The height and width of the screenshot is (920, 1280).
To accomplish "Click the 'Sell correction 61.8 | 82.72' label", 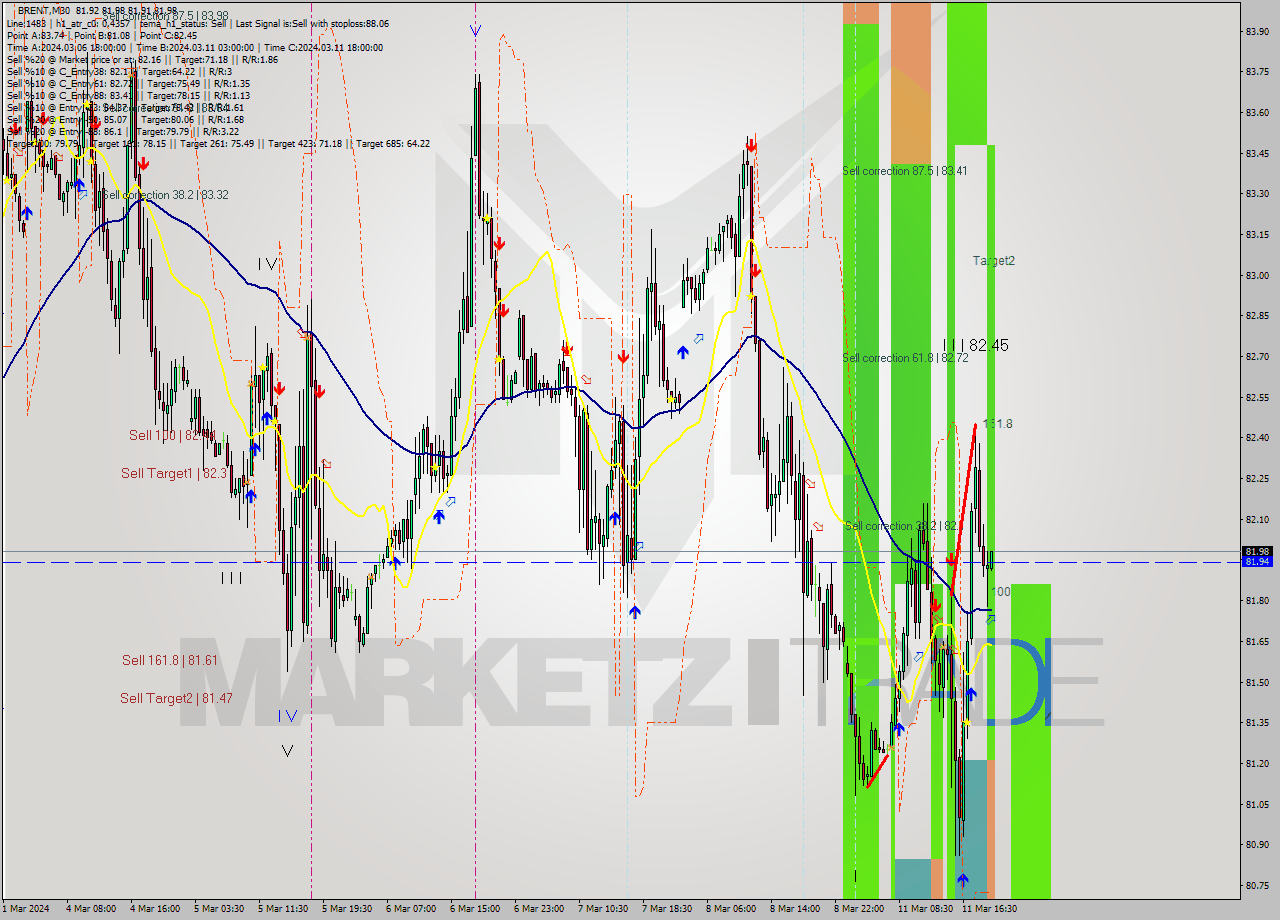I will 905,358.
